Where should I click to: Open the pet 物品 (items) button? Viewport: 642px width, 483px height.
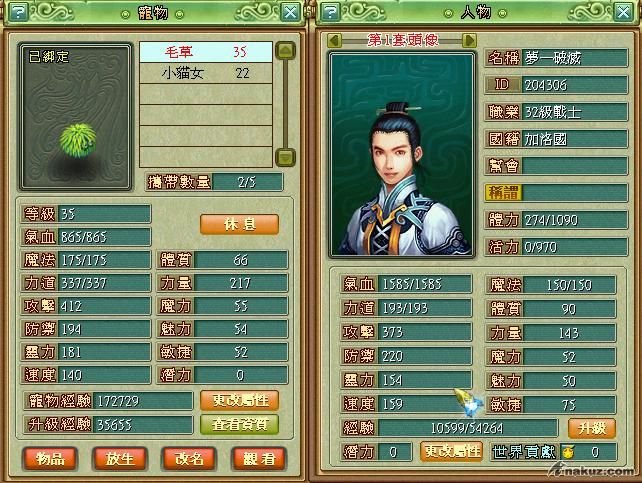point(50,458)
